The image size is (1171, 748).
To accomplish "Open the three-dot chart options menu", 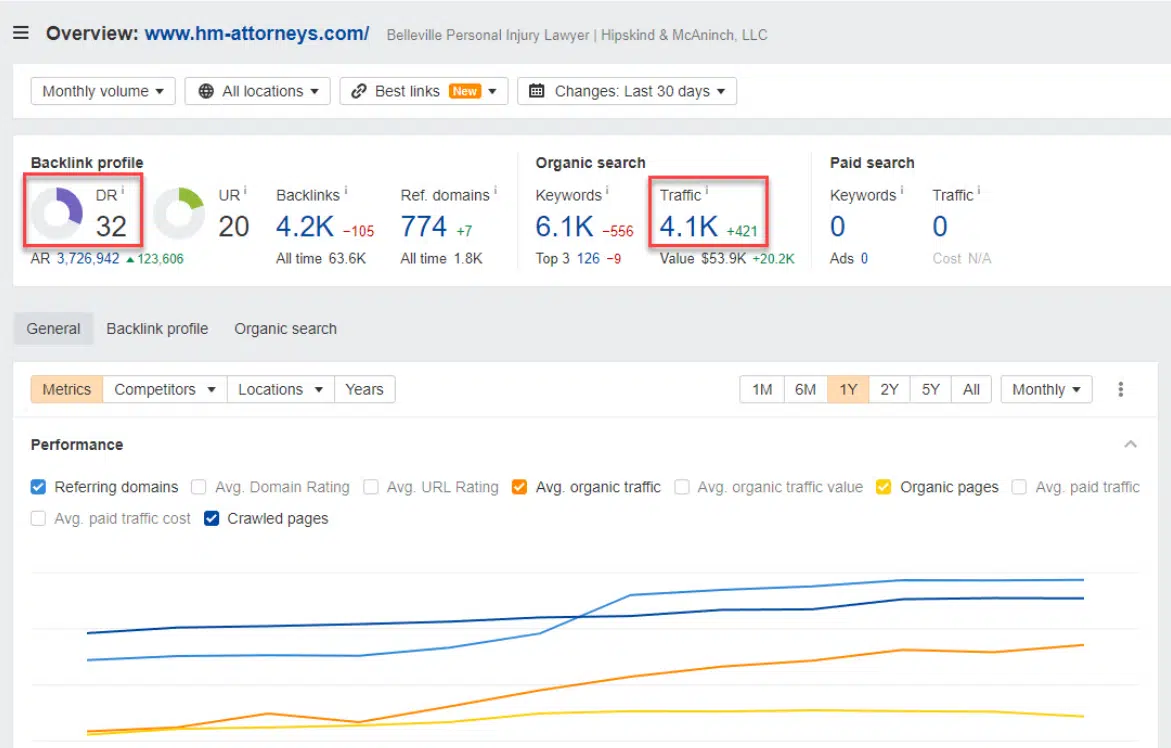I will pos(1121,390).
